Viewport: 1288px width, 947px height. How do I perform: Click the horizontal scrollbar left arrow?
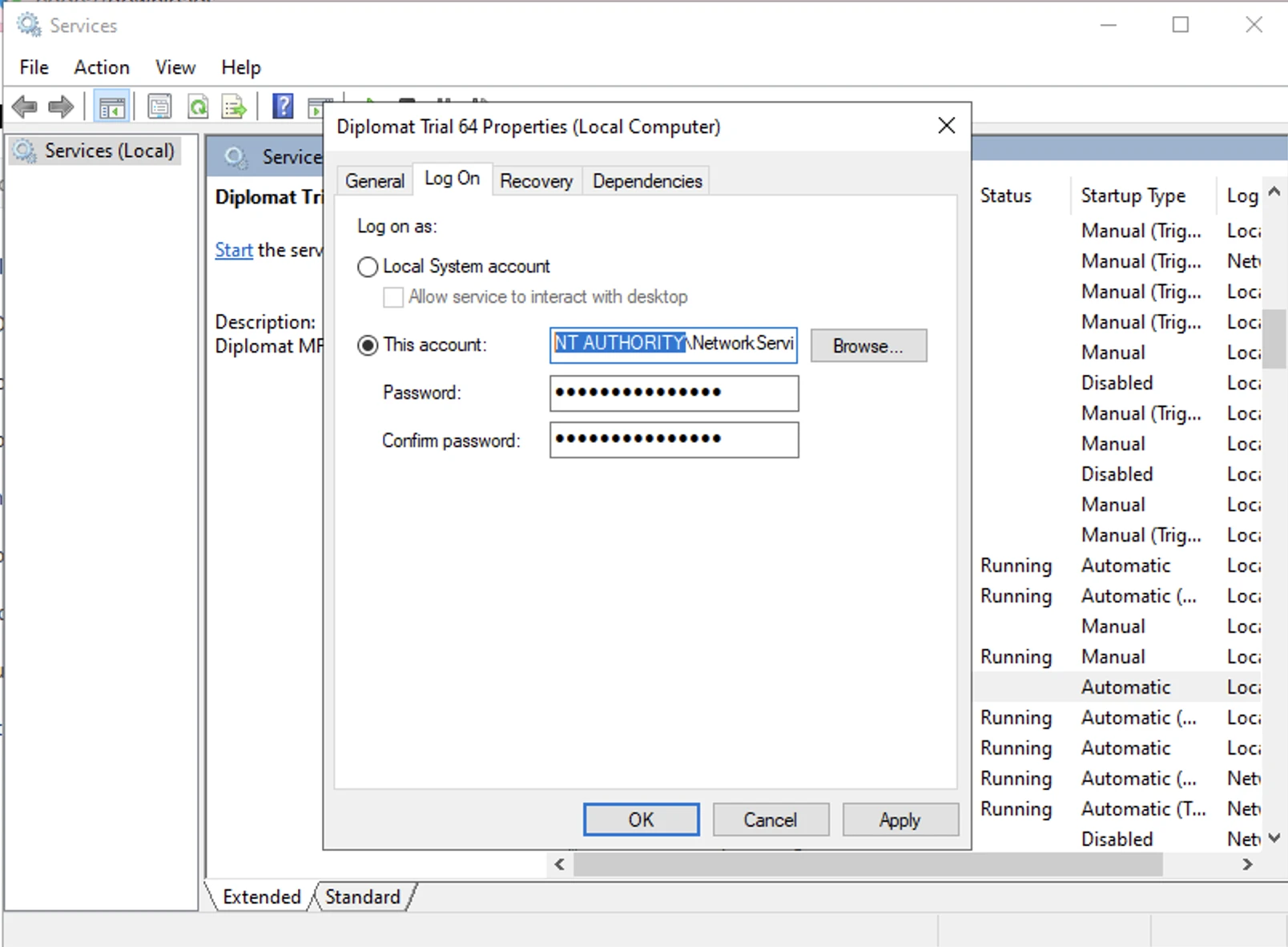coord(559,864)
